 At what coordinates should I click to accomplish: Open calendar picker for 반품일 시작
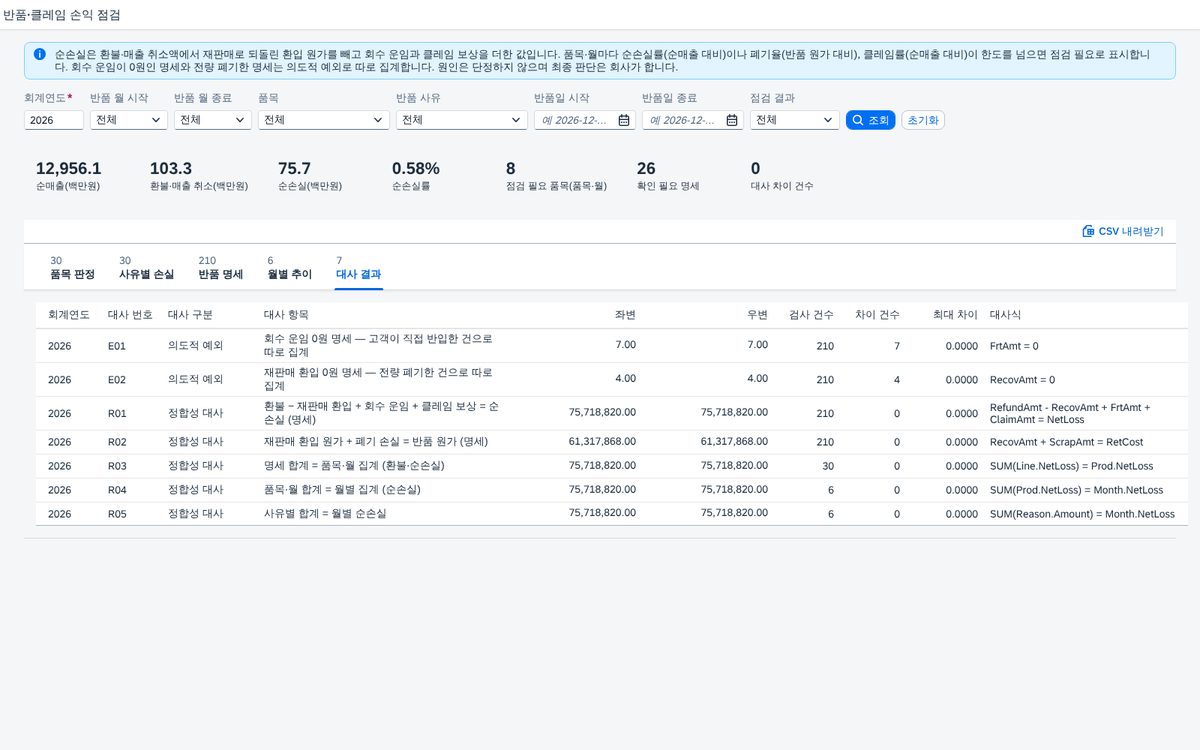click(x=624, y=120)
